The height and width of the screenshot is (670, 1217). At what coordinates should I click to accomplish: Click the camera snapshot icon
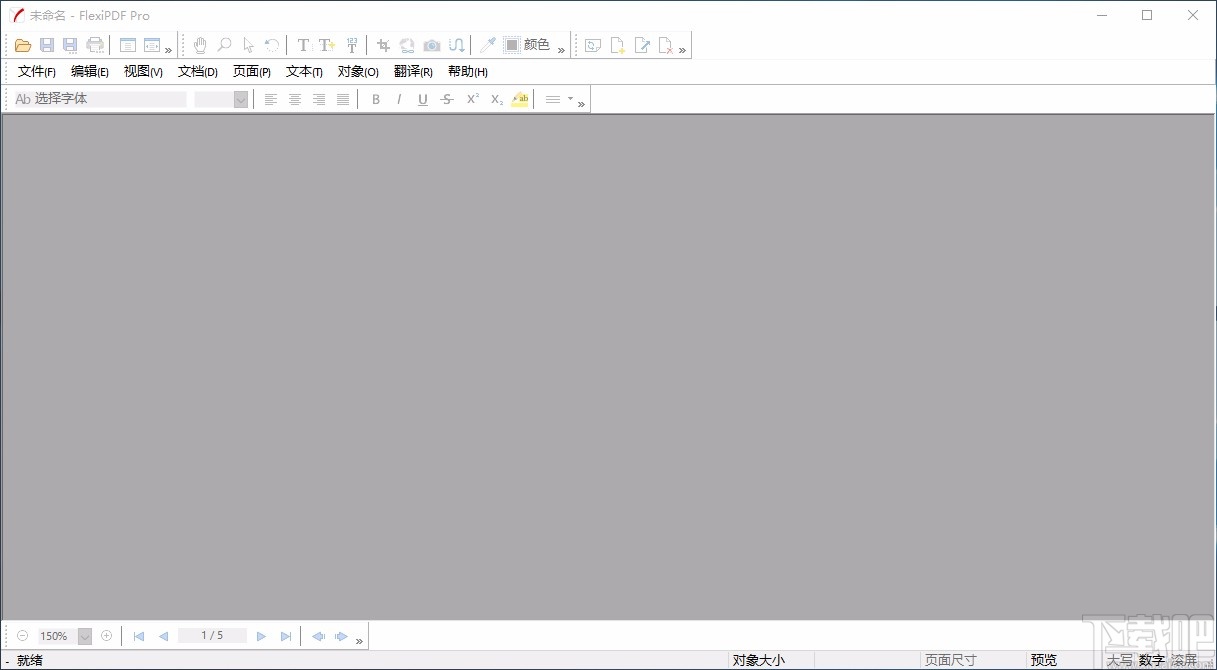coord(432,45)
